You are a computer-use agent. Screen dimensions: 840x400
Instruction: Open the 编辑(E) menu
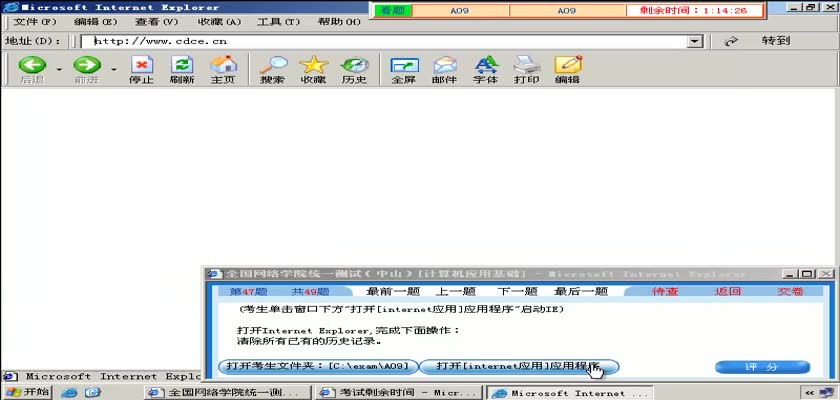(95, 22)
